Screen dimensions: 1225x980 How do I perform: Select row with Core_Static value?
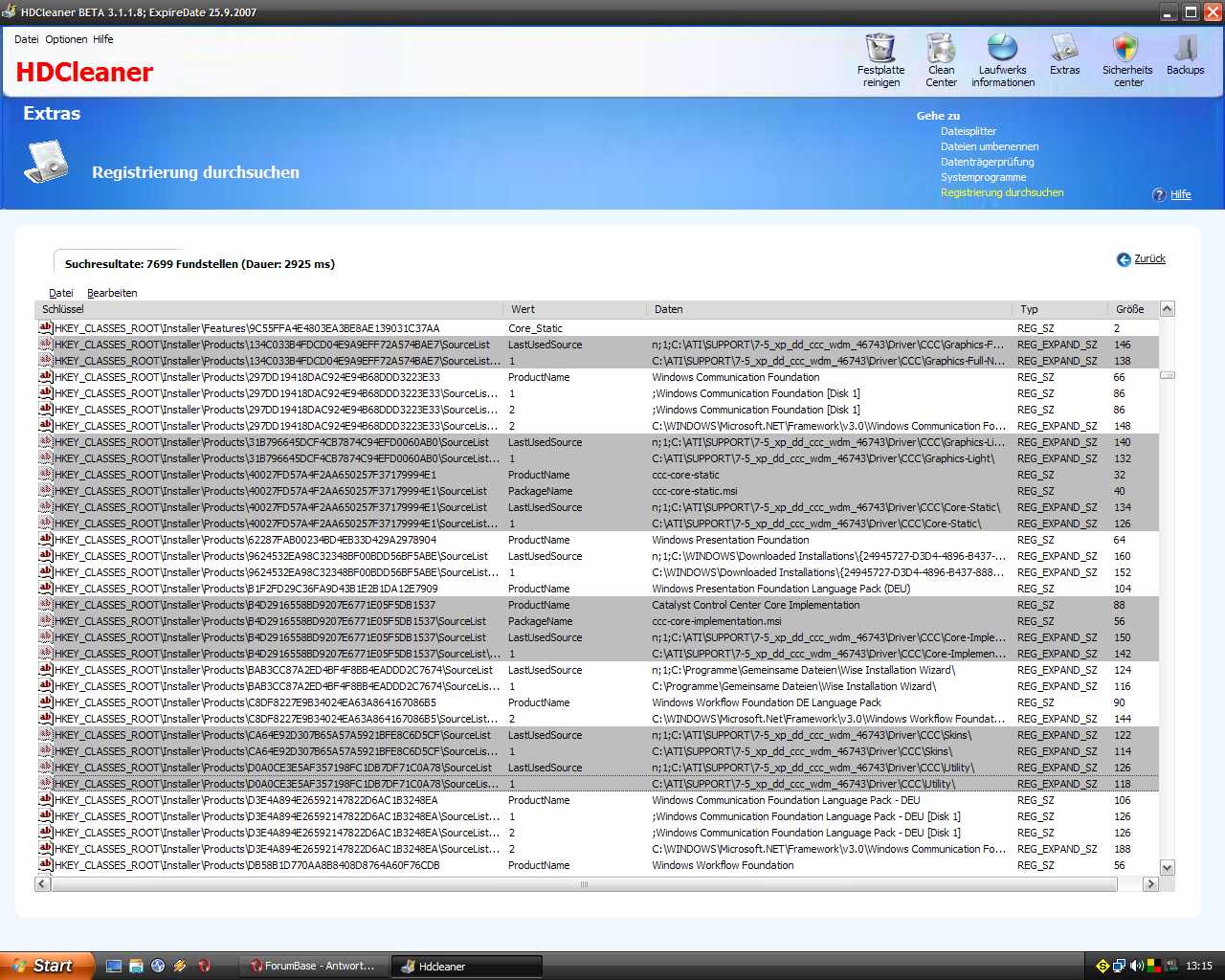(x=597, y=328)
